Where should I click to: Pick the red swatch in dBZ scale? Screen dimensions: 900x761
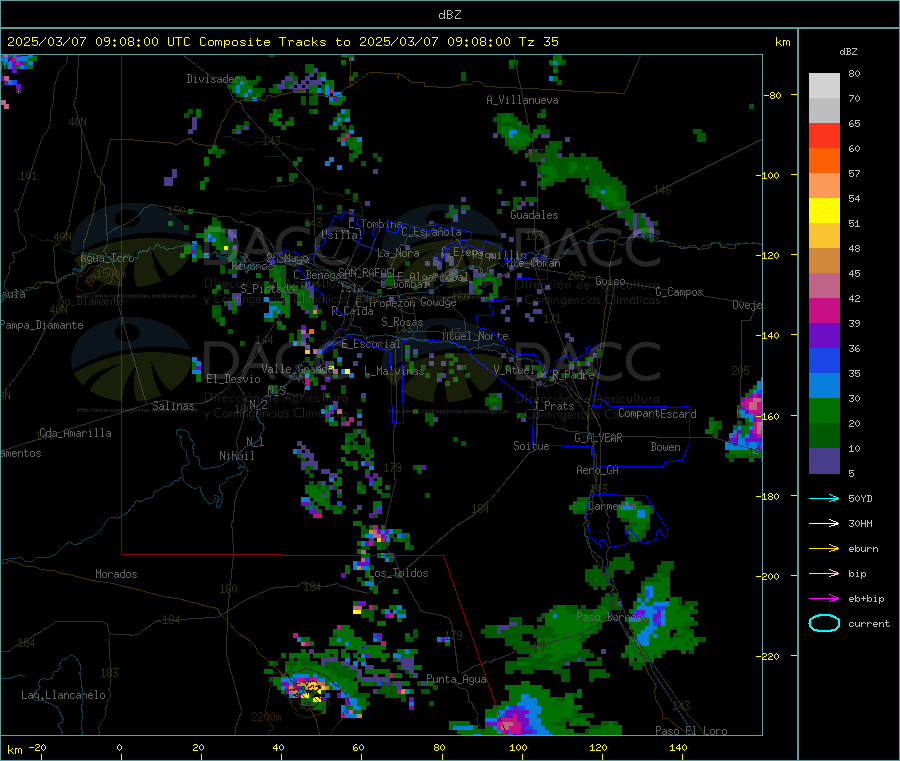[x=824, y=135]
